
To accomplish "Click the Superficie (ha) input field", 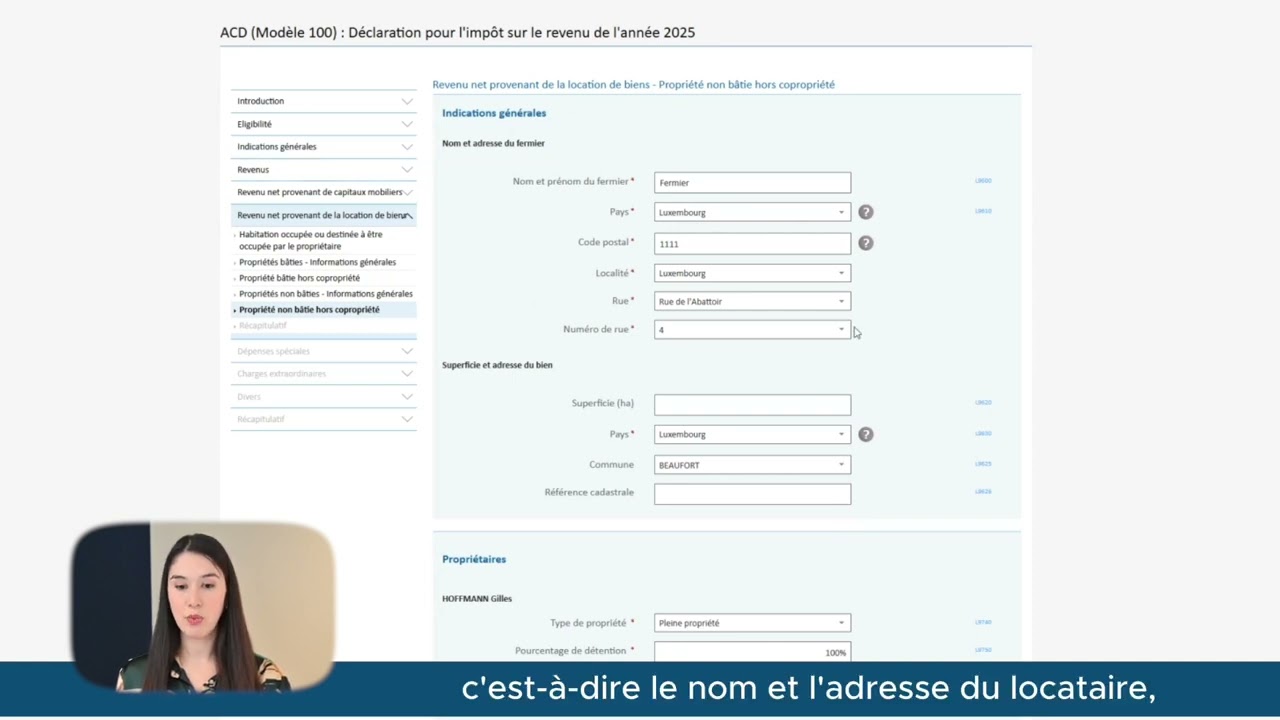I will (752, 404).
